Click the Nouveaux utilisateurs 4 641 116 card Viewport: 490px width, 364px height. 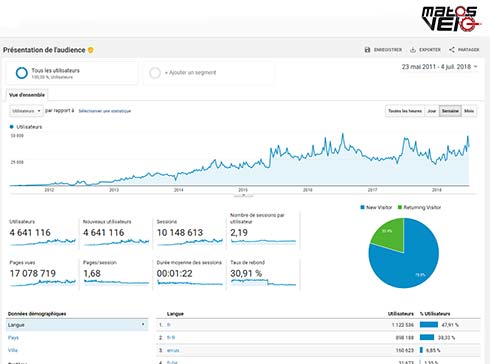116,233
